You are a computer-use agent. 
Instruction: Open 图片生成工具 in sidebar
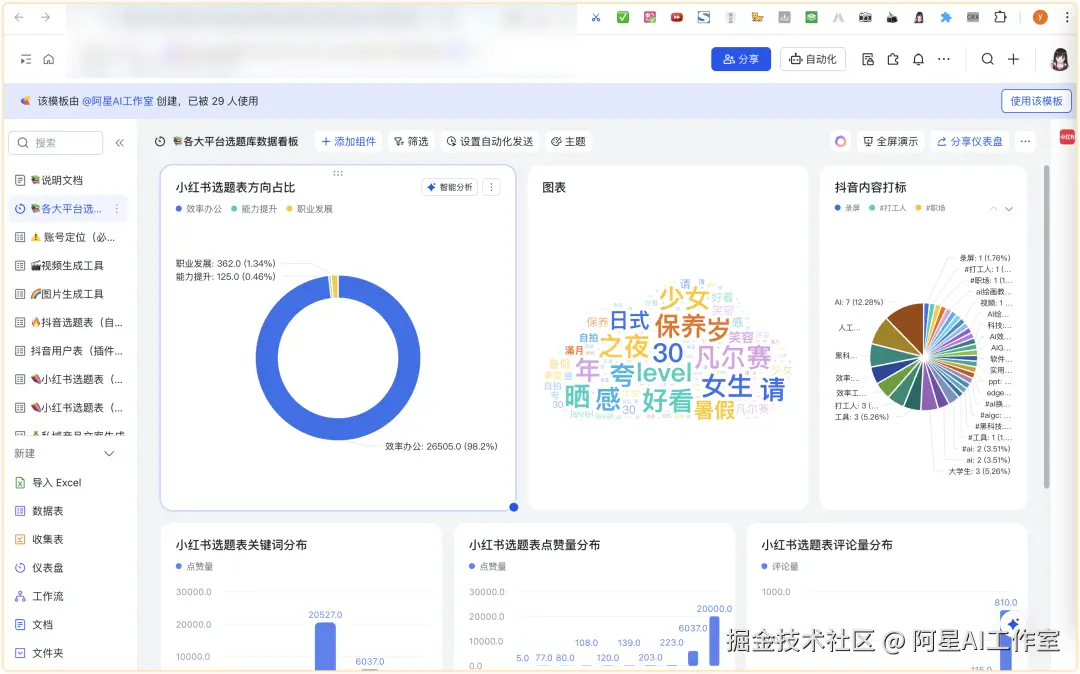tap(68, 294)
